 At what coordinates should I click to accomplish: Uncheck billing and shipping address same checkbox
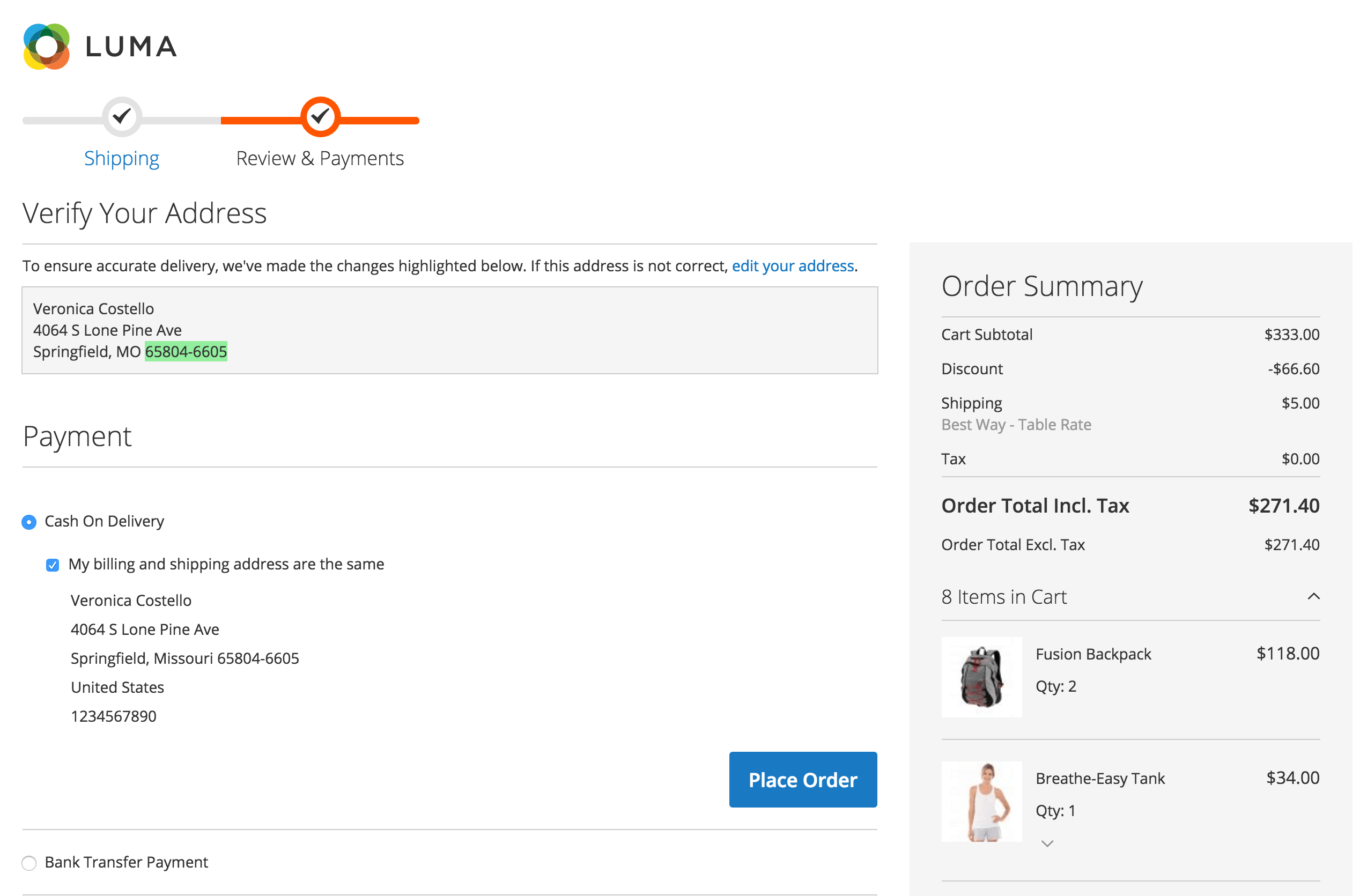point(52,565)
